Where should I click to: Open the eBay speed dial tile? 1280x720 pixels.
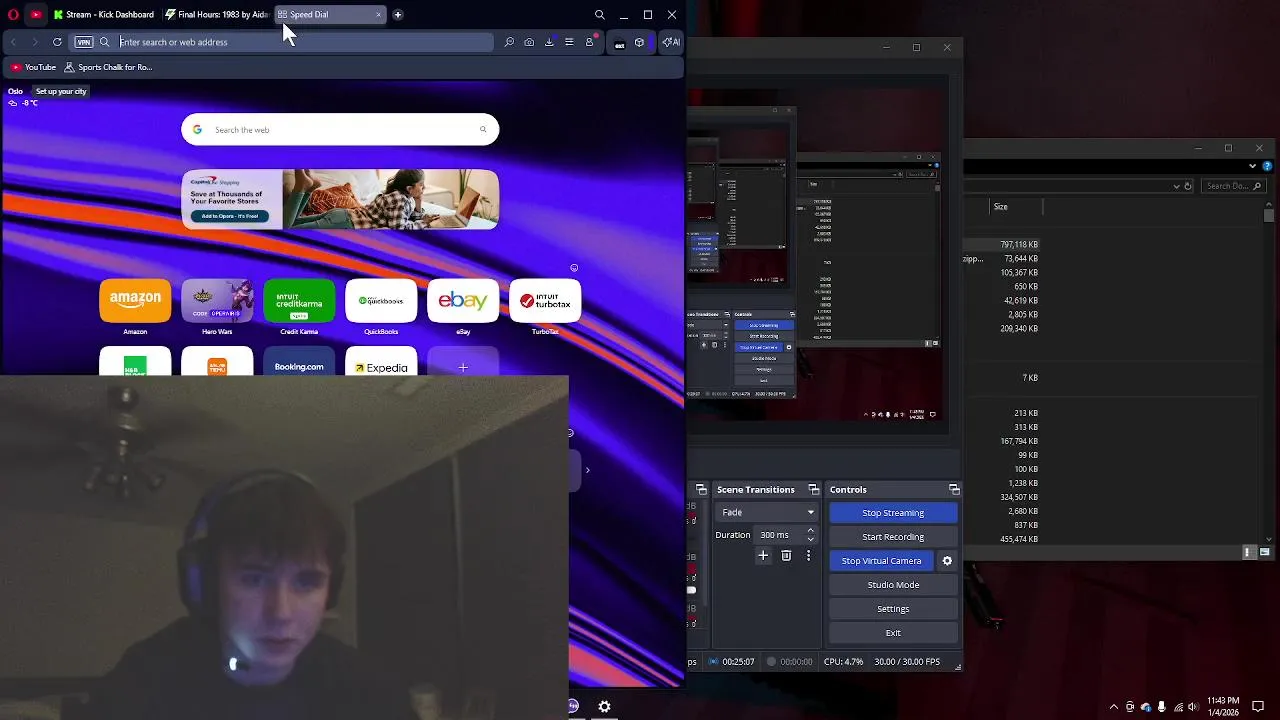click(x=463, y=301)
